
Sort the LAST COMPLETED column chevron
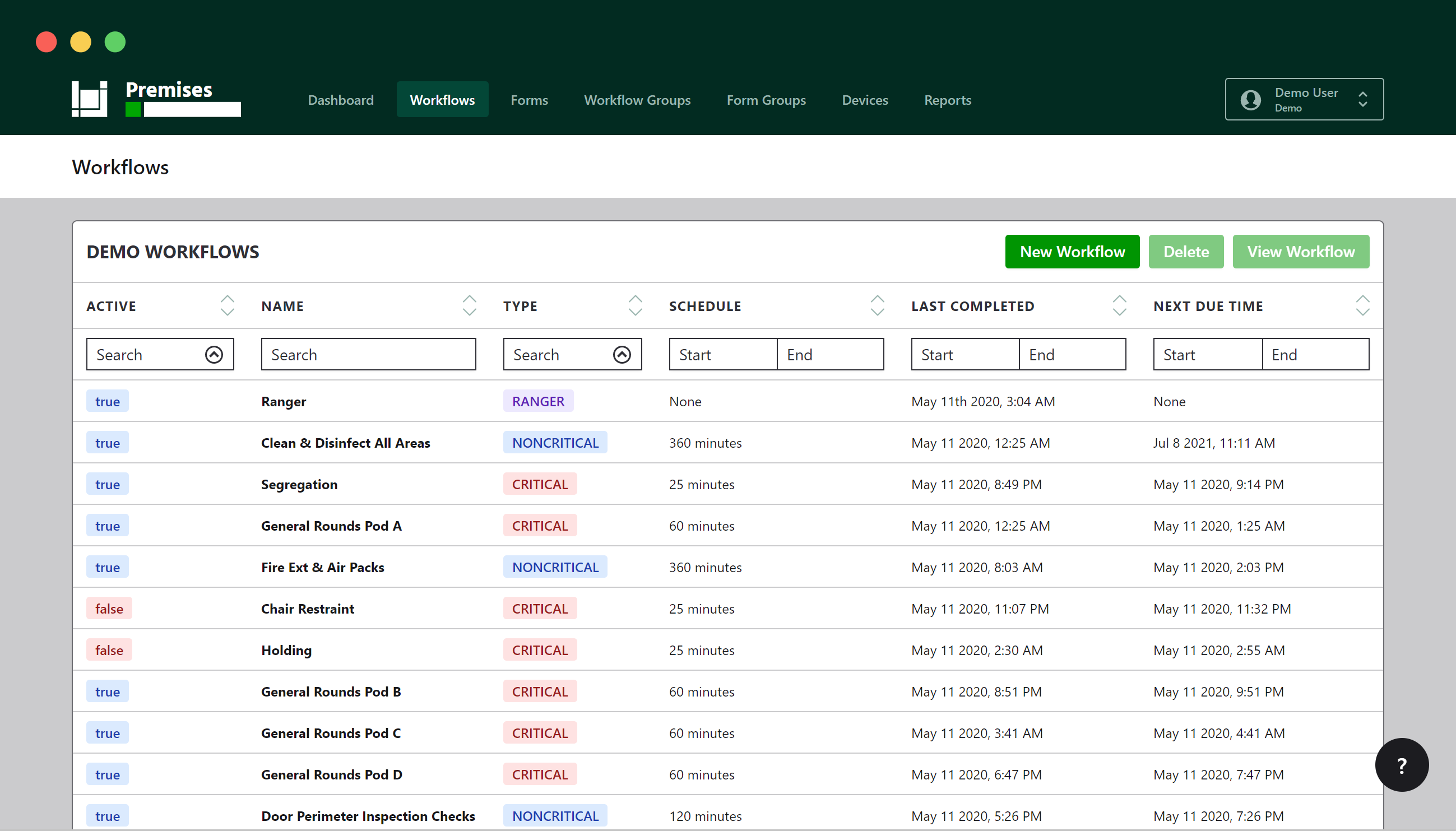(1119, 305)
